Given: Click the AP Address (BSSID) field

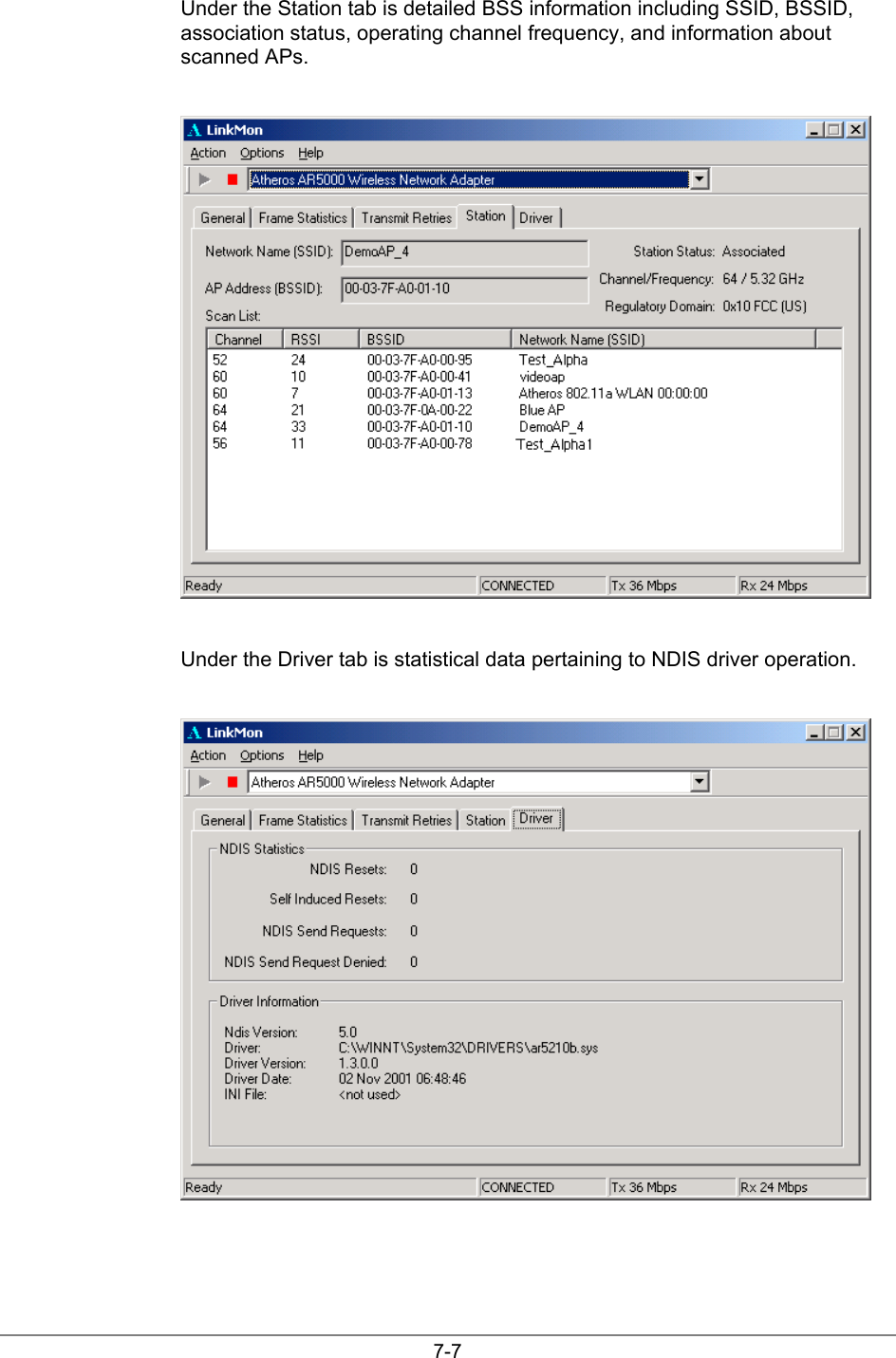Looking at the screenshot, I should click(x=465, y=289).
